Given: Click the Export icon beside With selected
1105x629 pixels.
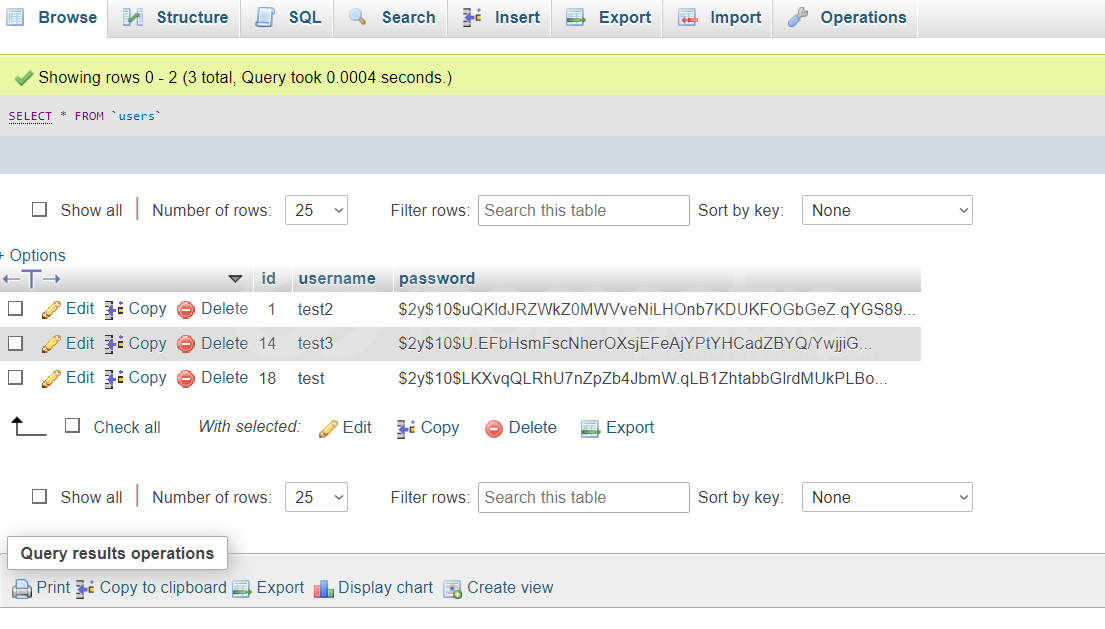Looking at the screenshot, I should [591, 428].
